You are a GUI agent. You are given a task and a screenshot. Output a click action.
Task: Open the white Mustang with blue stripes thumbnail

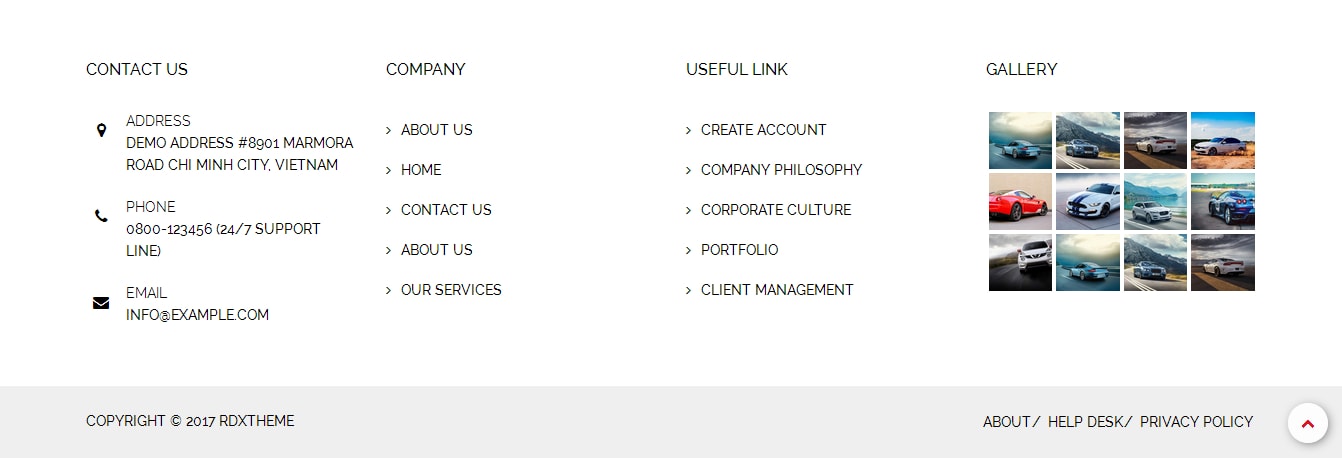point(1087,201)
